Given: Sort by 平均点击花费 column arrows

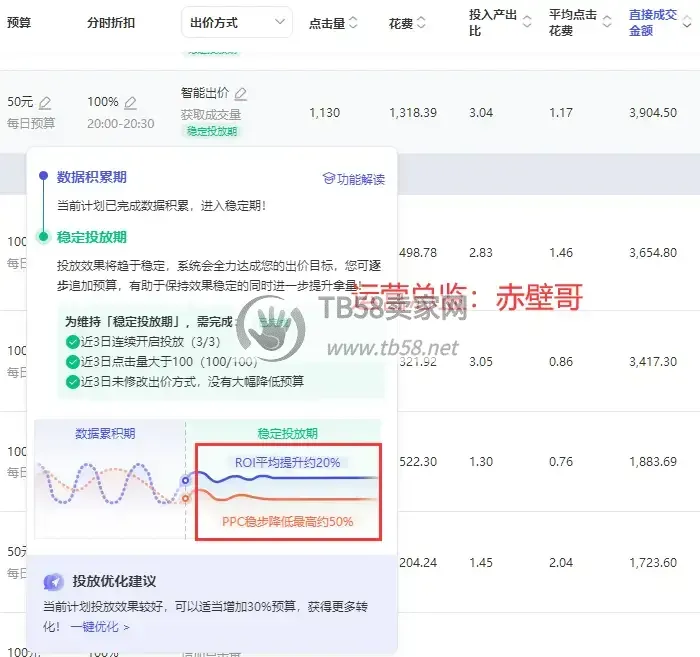Looking at the screenshot, I should pos(607,21).
